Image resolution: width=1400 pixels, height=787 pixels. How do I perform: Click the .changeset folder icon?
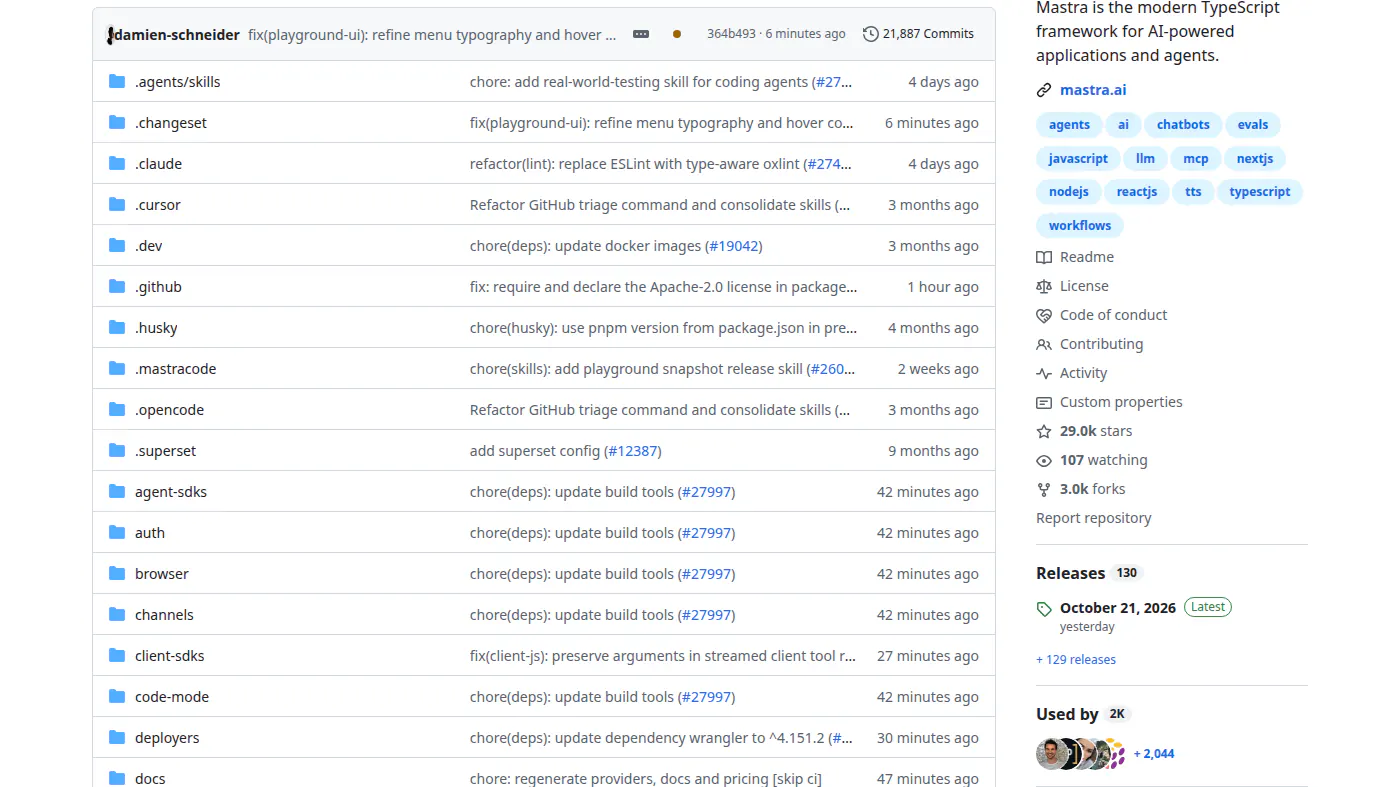(117, 122)
